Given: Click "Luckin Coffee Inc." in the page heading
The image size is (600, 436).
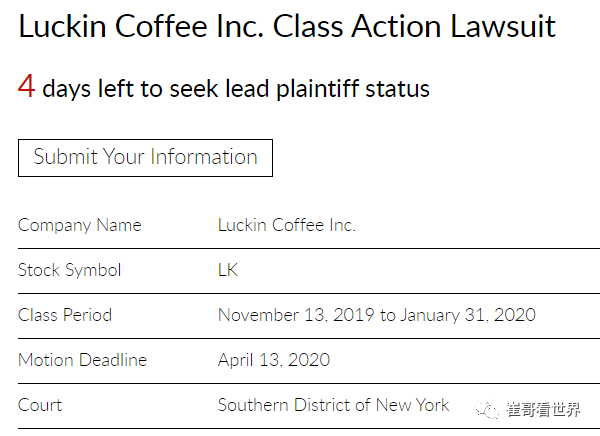Looking at the screenshot, I should 141,26.
